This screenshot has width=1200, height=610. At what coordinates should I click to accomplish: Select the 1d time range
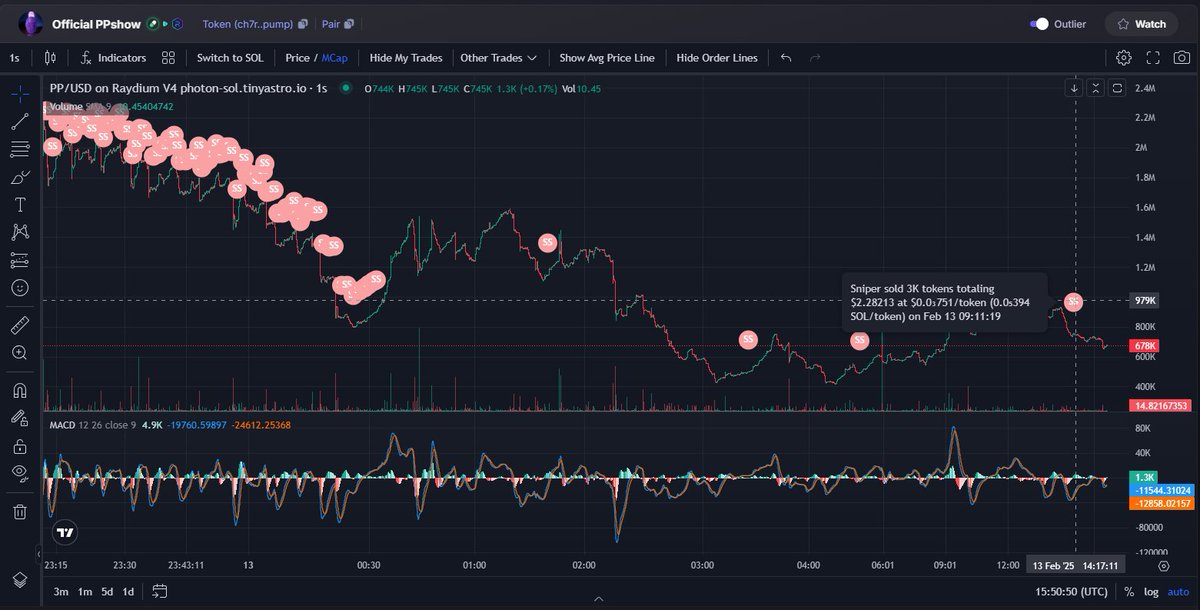click(x=128, y=591)
